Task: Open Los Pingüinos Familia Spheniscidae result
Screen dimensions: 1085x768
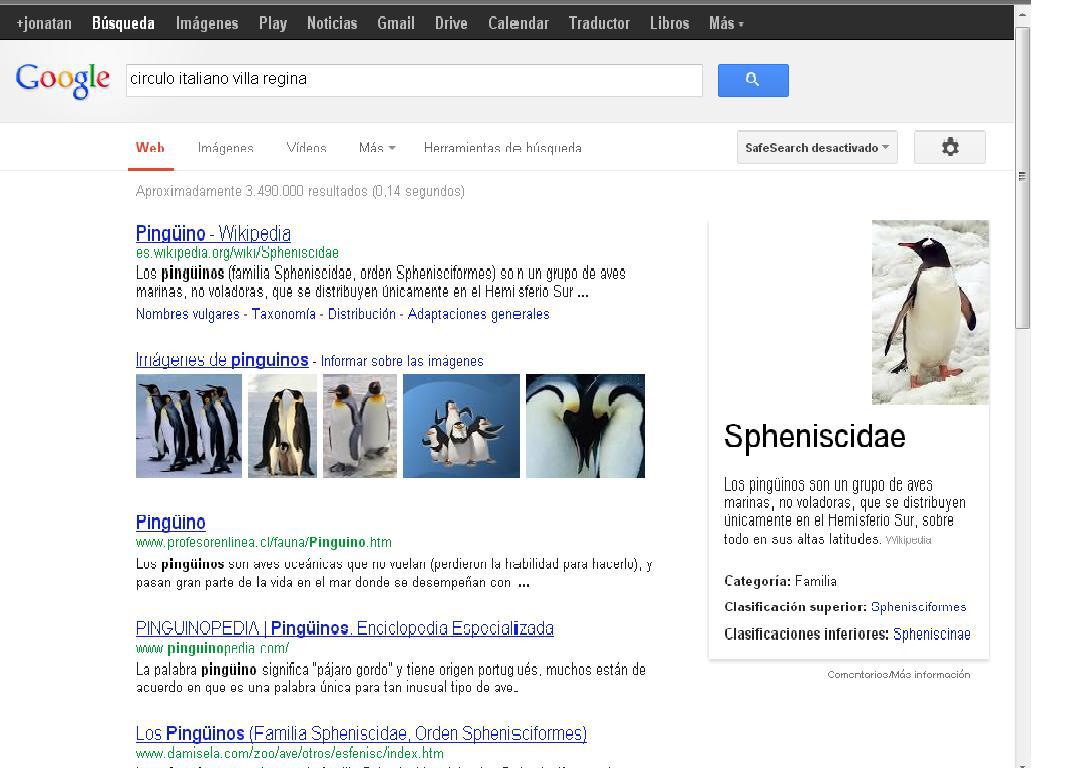Action: click(361, 733)
